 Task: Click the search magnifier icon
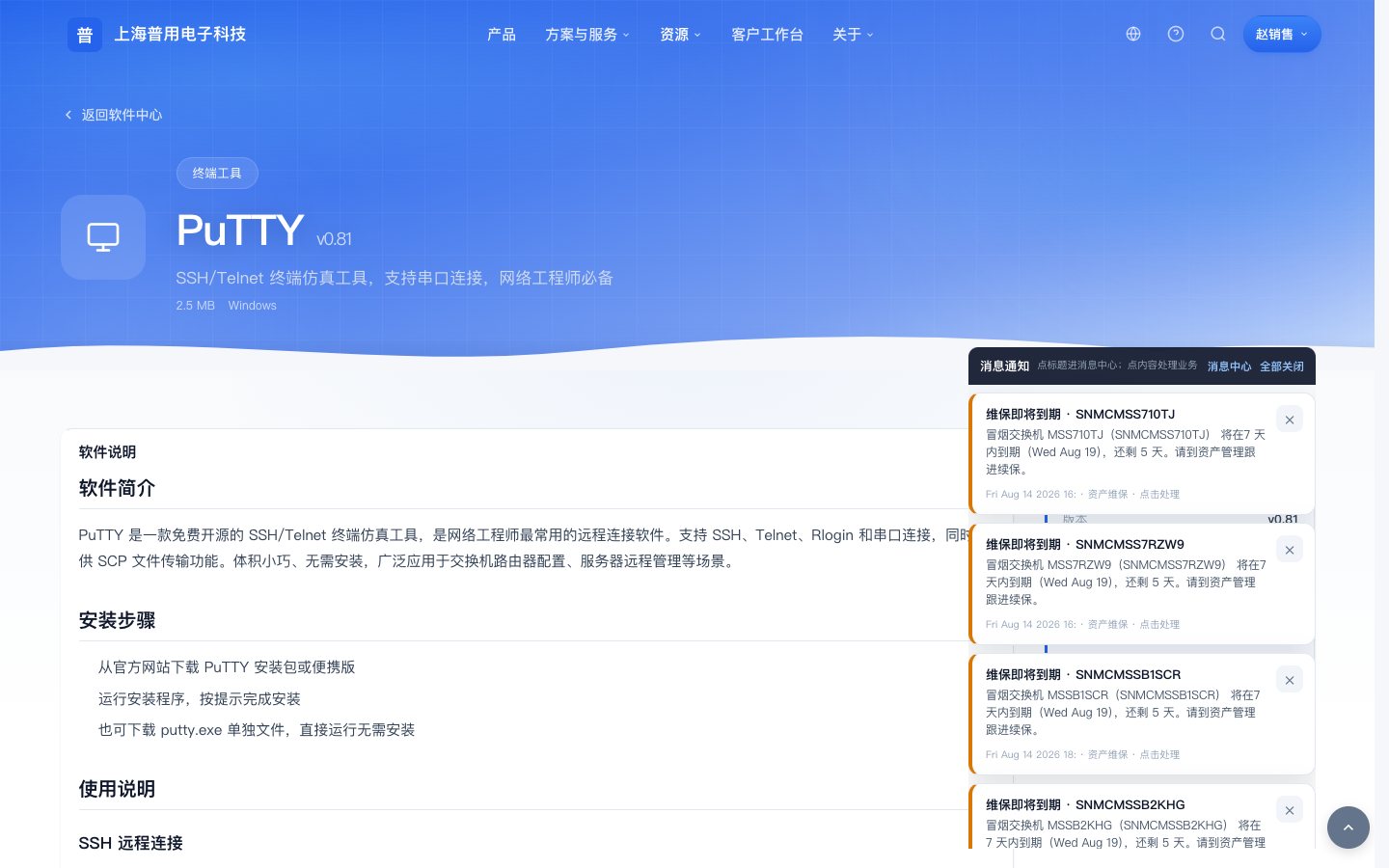click(1218, 34)
